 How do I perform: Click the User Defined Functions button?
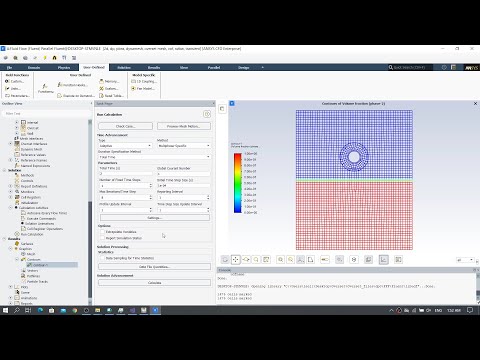coord(46,89)
